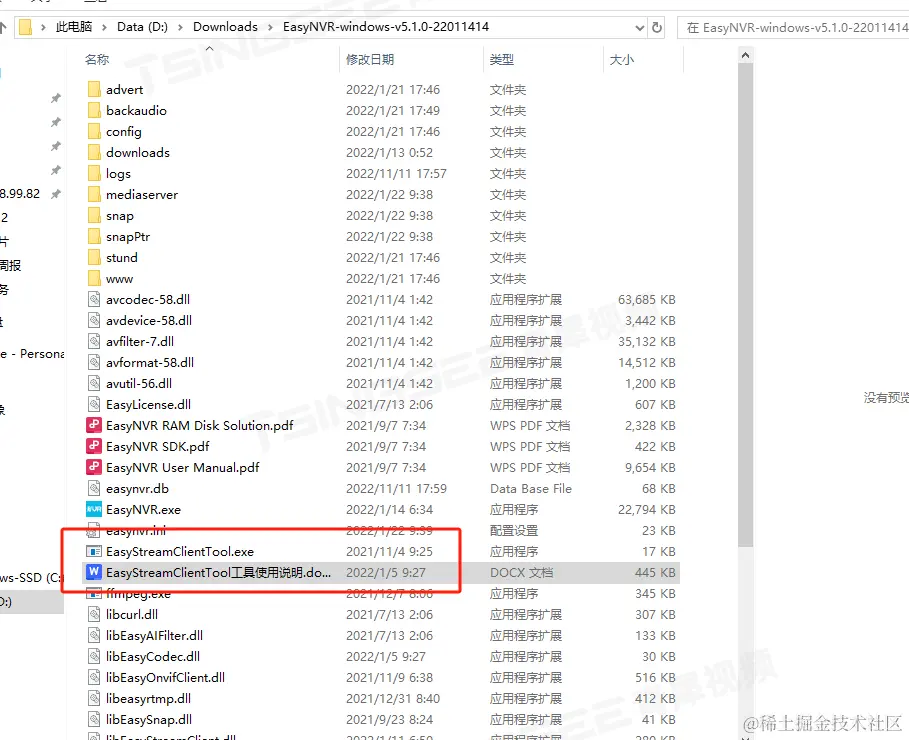Click the 22,794 KB size cell
This screenshot has height=740, width=909.
[x=646, y=510]
